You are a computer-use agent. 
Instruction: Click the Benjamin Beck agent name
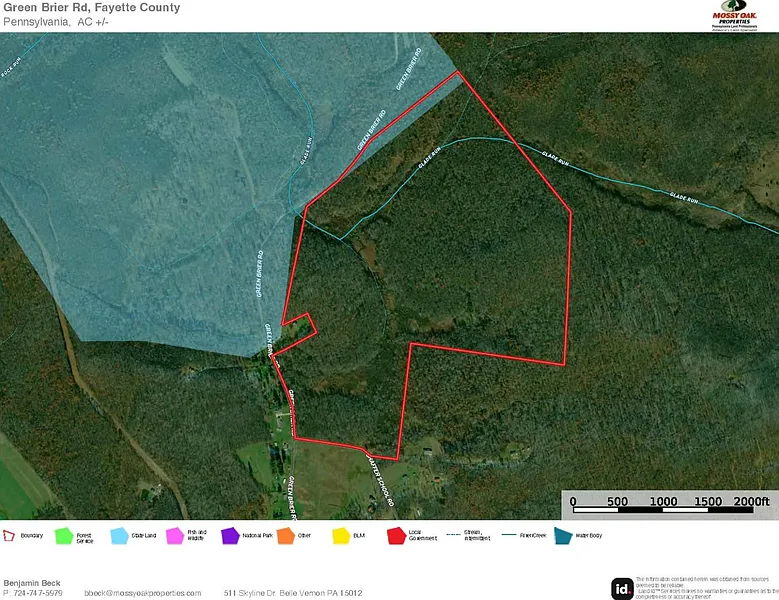[x=32, y=582]
